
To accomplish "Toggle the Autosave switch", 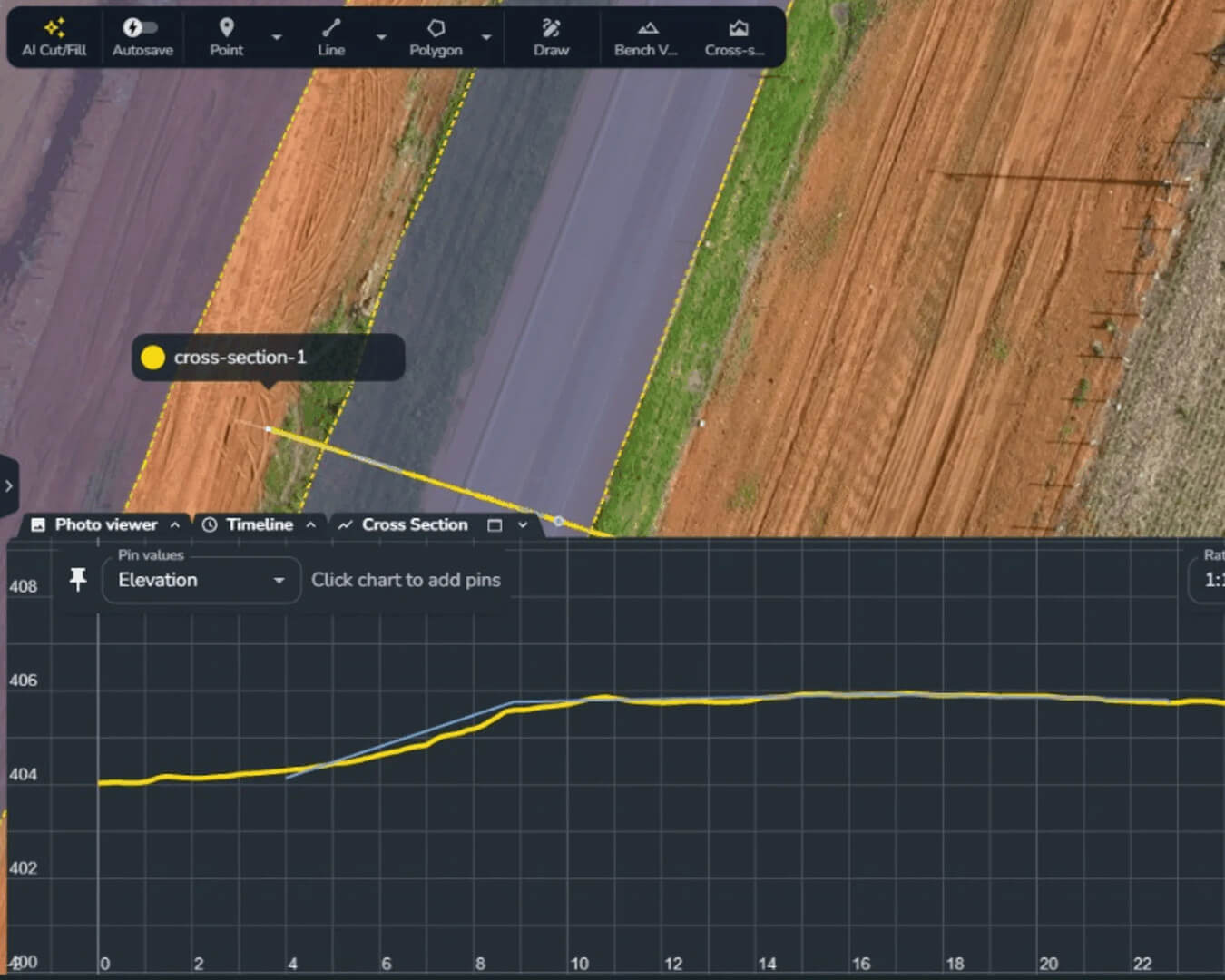I will 141,27.
